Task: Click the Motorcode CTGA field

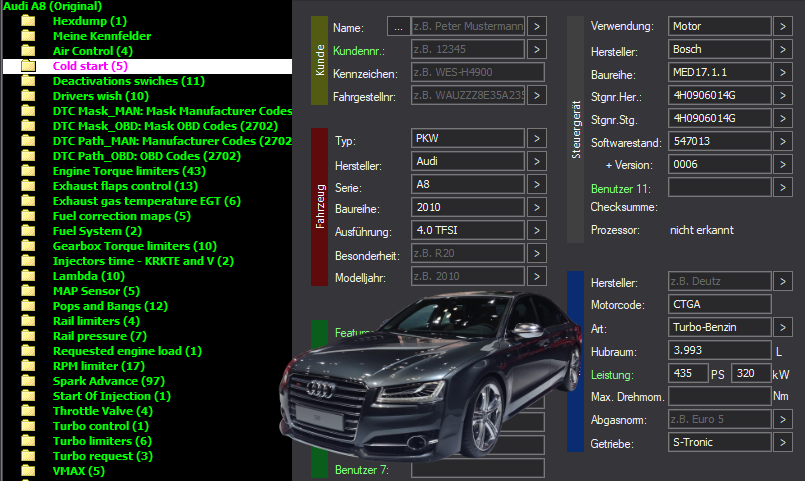Action: tap(720, 304)
